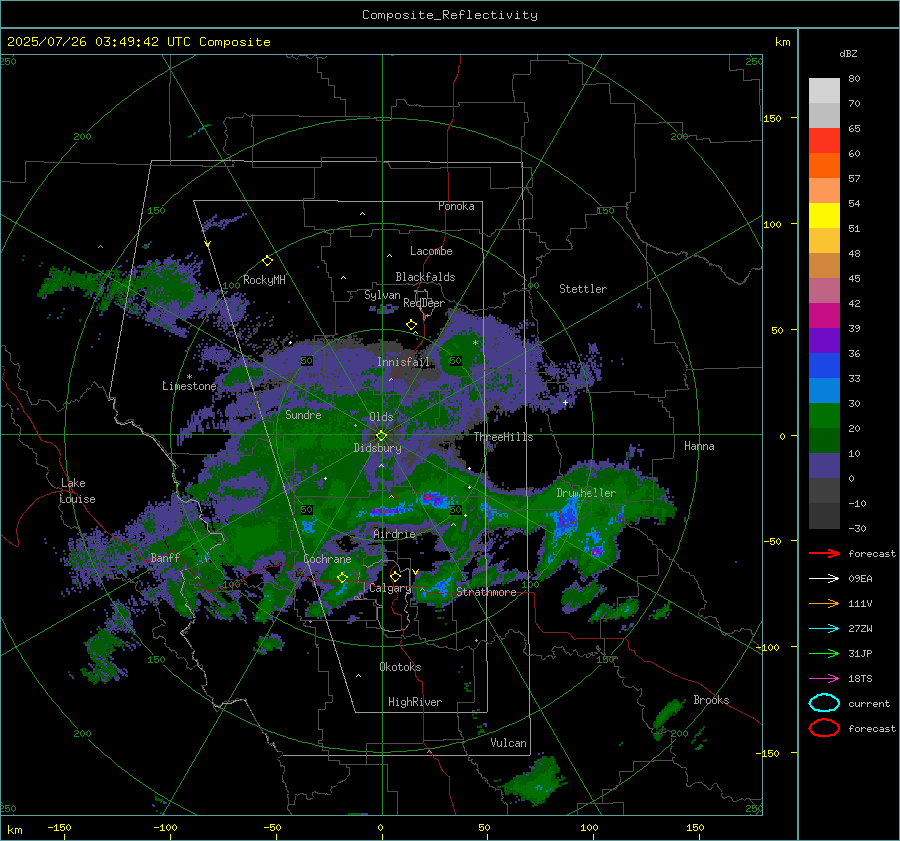Click the Calgary city label
900x841 pixels.
390,588
